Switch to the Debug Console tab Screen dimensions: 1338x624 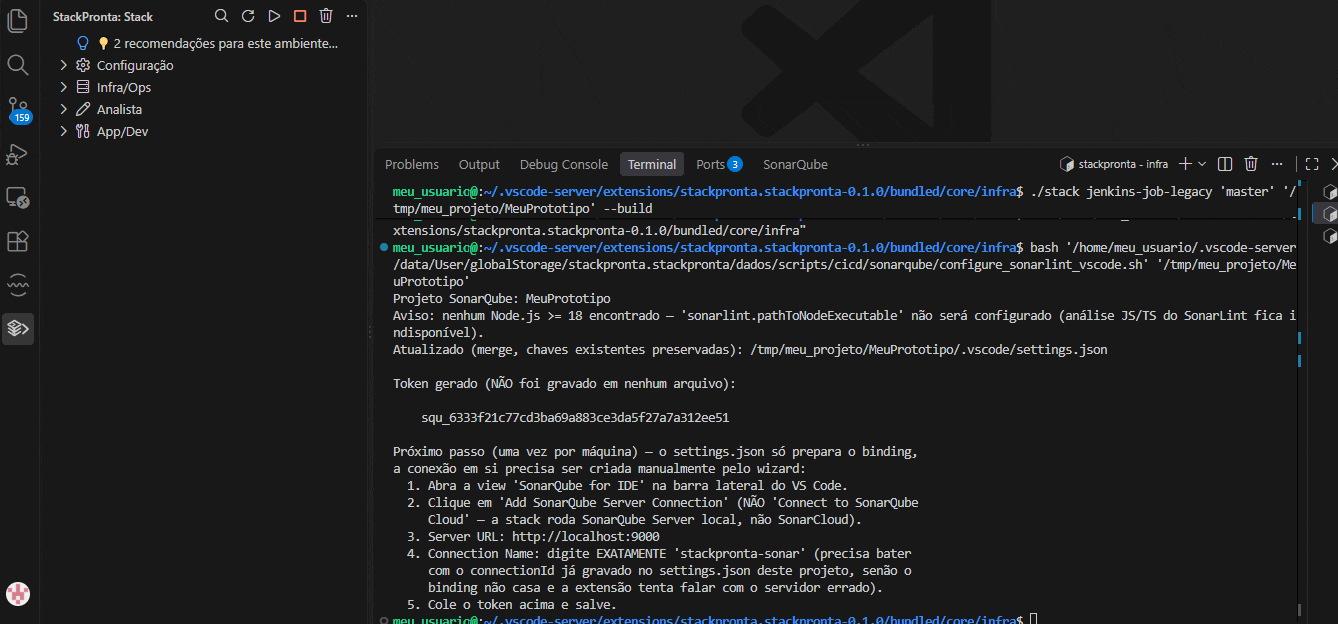564,164
